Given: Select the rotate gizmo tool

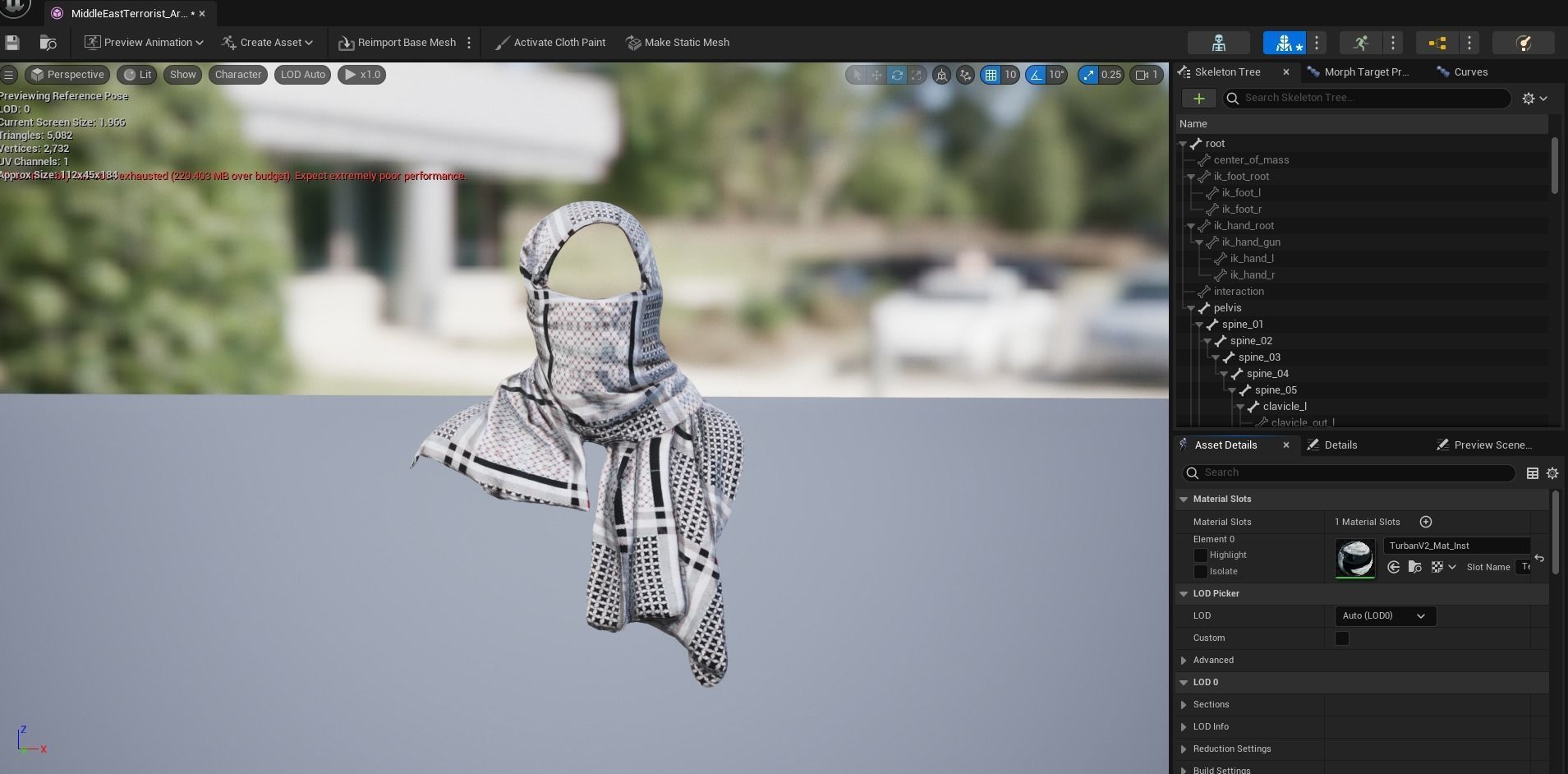Looking at the screenshot, I should tap(896, 75).
